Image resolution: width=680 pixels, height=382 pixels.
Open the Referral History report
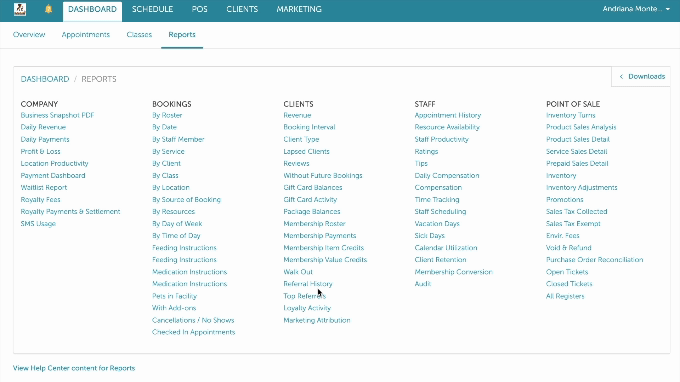click(308, 284)
